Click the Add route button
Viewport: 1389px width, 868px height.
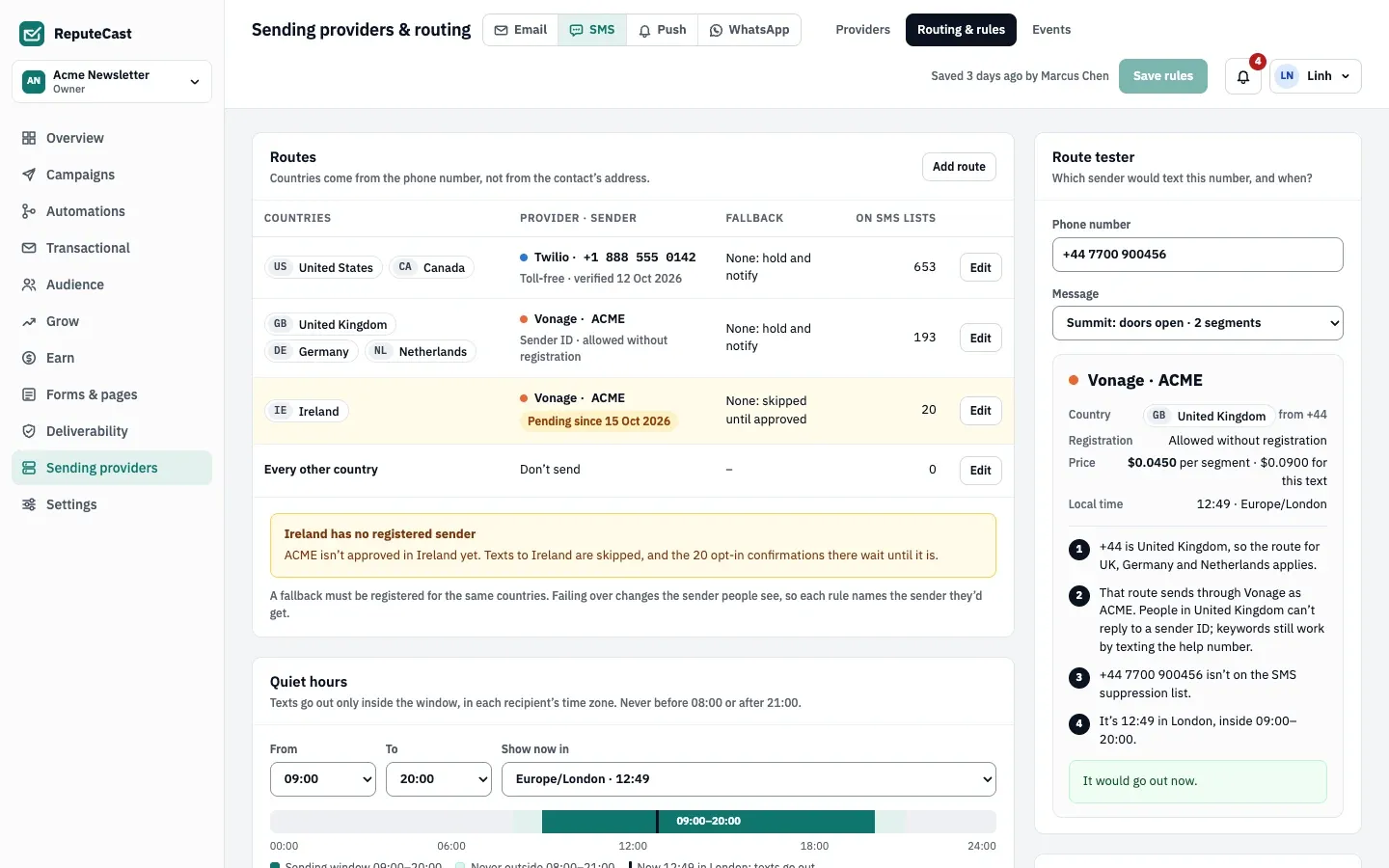point(959,167)
